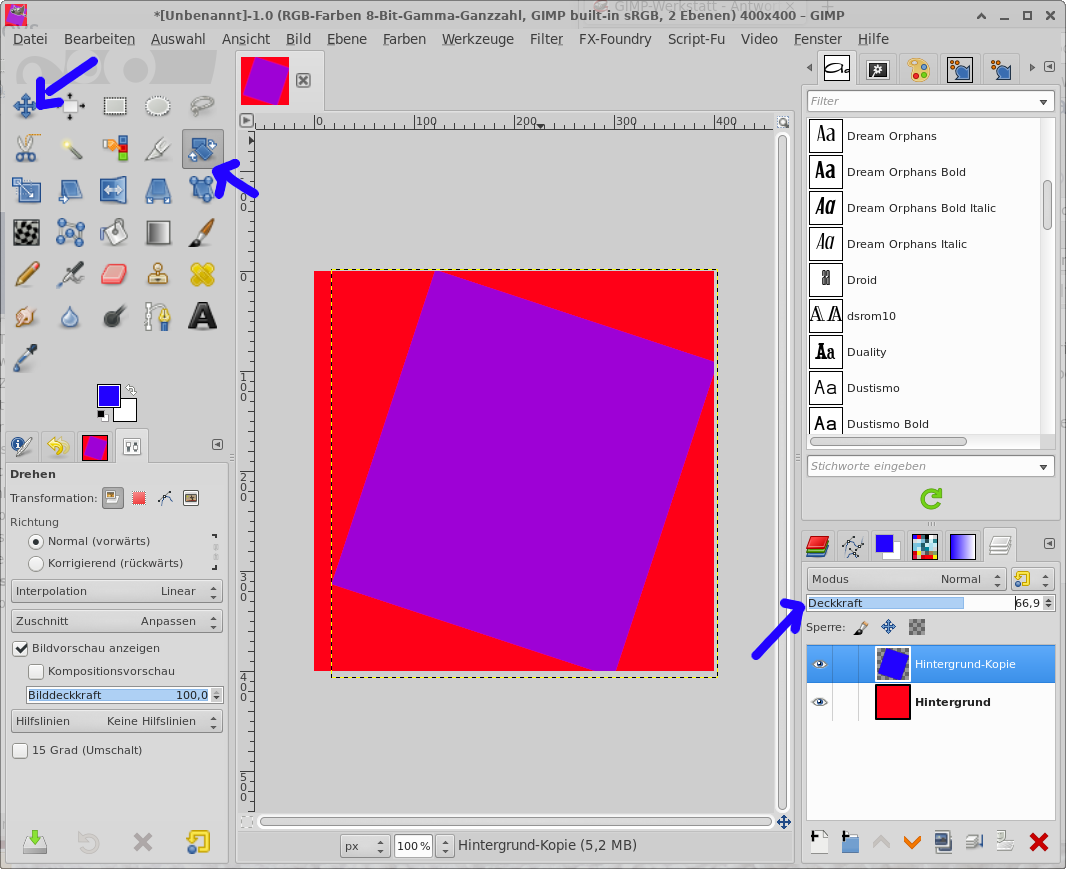Pick the Eraser tool
This screenshot has height=869, width=1066.
115,274
